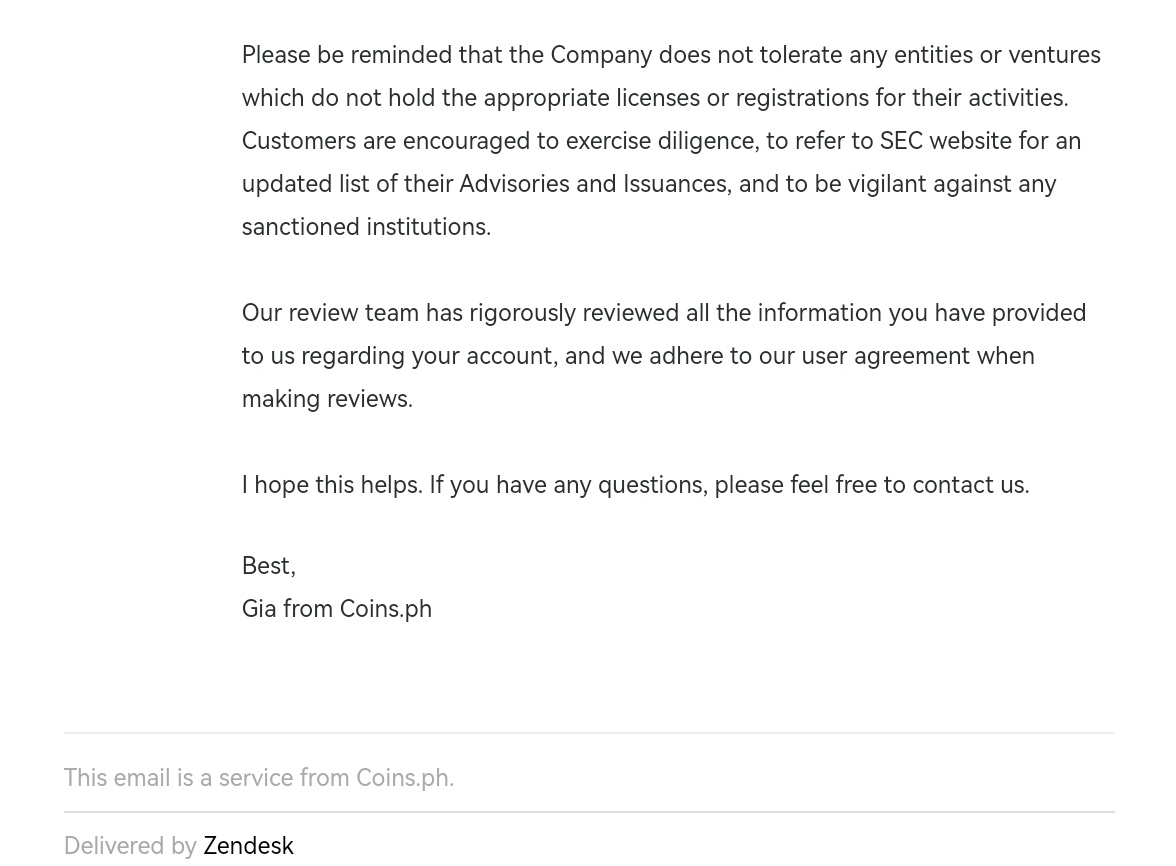Click the line "making reviews."
Screen dimensions: 1176x866
[327, 399]
